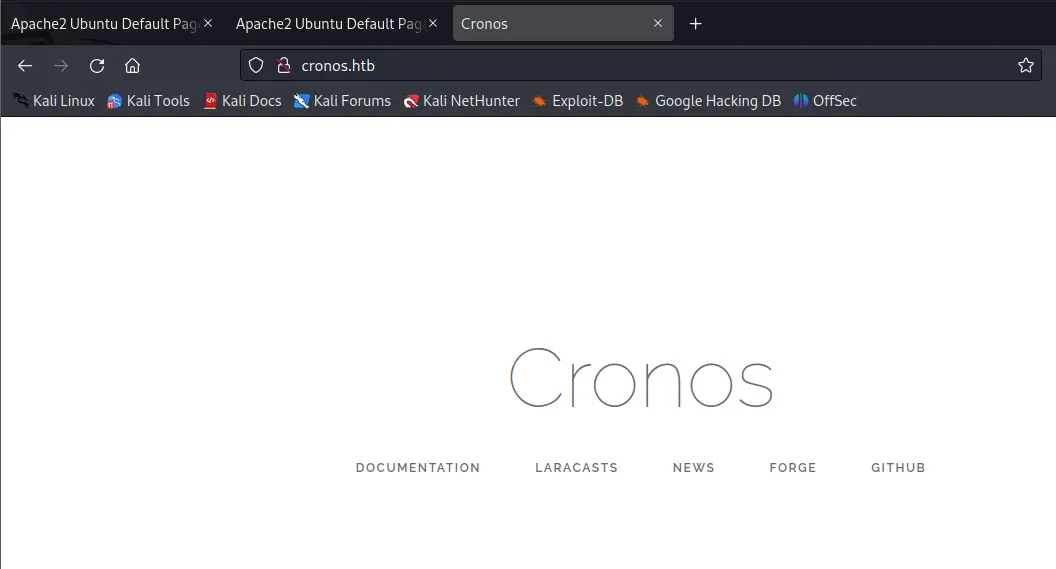
Task: Open the tracking protection shield icon
Action: pyautogui.click(x=256, y=65)
